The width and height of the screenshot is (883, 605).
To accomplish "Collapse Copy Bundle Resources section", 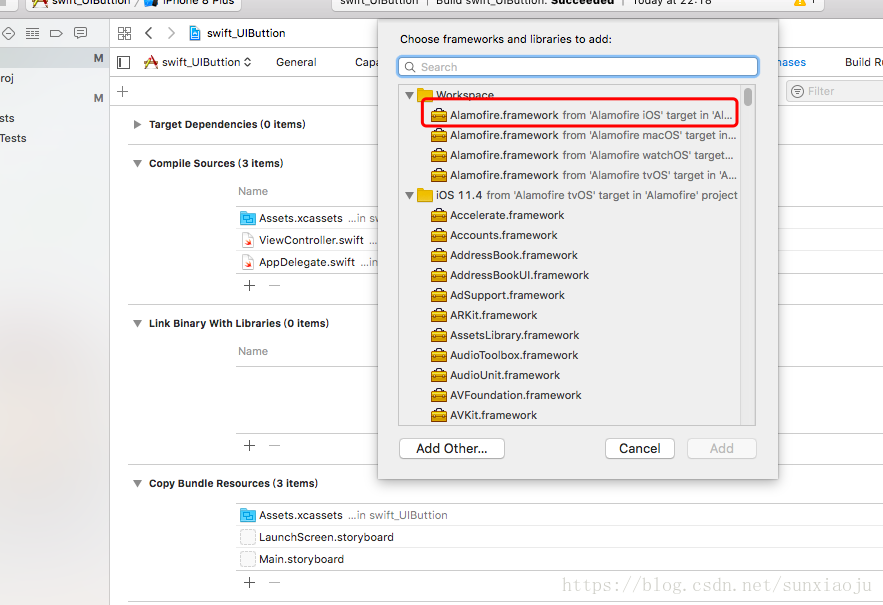I will point(137,483).
